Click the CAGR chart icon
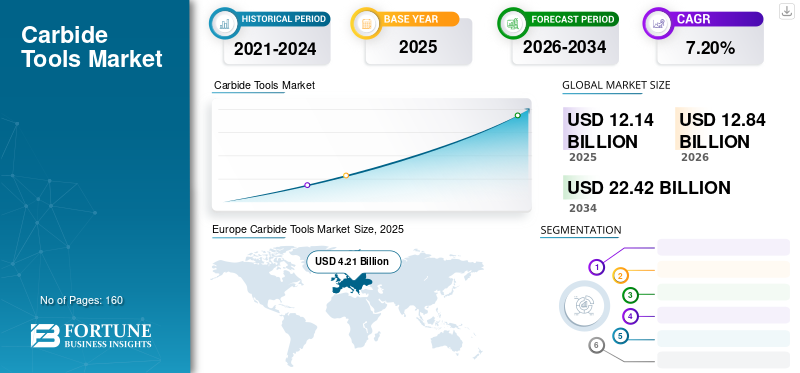 tap(658, 23)
